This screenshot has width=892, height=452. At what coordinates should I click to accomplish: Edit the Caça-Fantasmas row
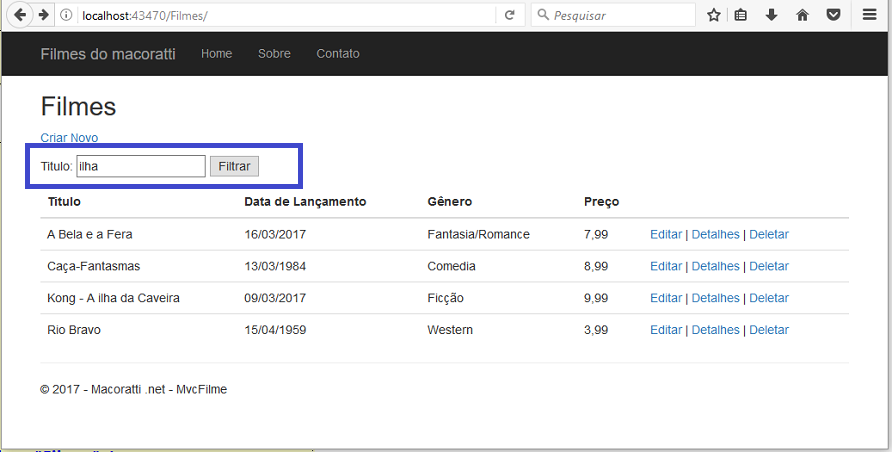[x=666, y=266]
